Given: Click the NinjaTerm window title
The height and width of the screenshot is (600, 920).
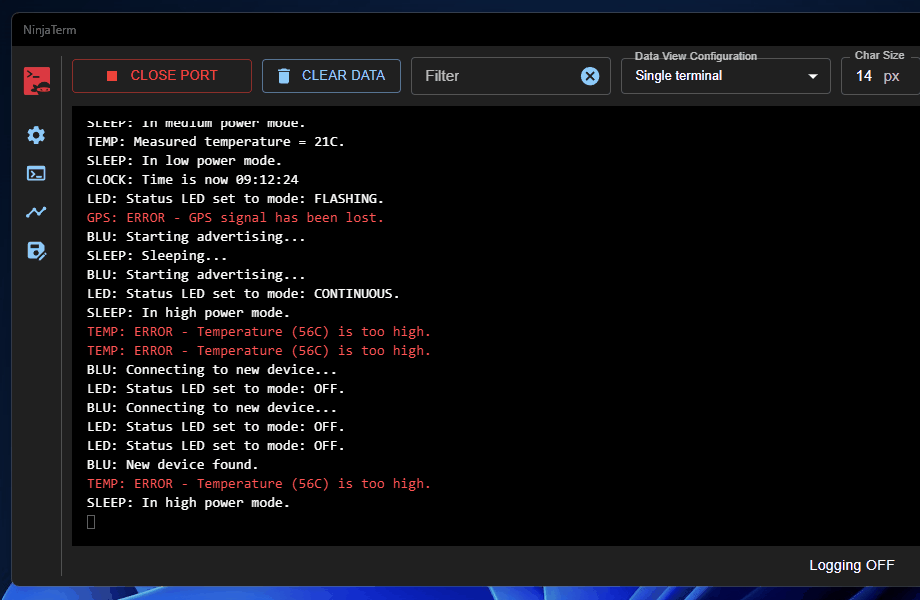Looking at the screenshot, I should pyautogui.click(x=50, y=30).
